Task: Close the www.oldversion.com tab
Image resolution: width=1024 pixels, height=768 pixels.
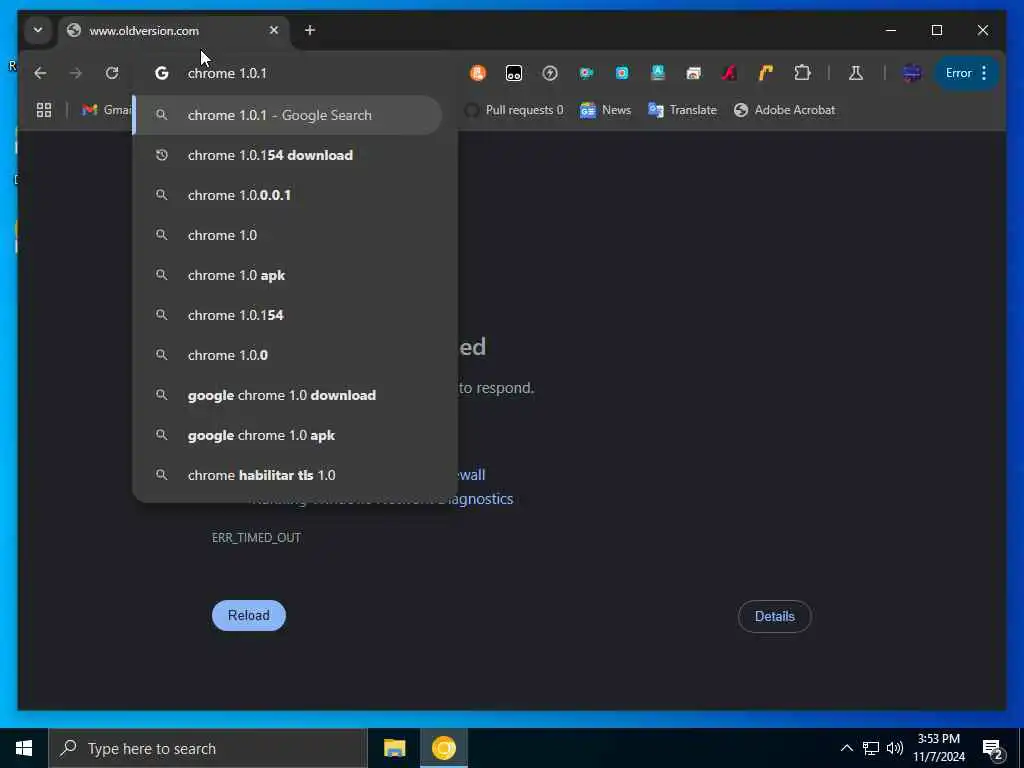Action: coord(274,30)
